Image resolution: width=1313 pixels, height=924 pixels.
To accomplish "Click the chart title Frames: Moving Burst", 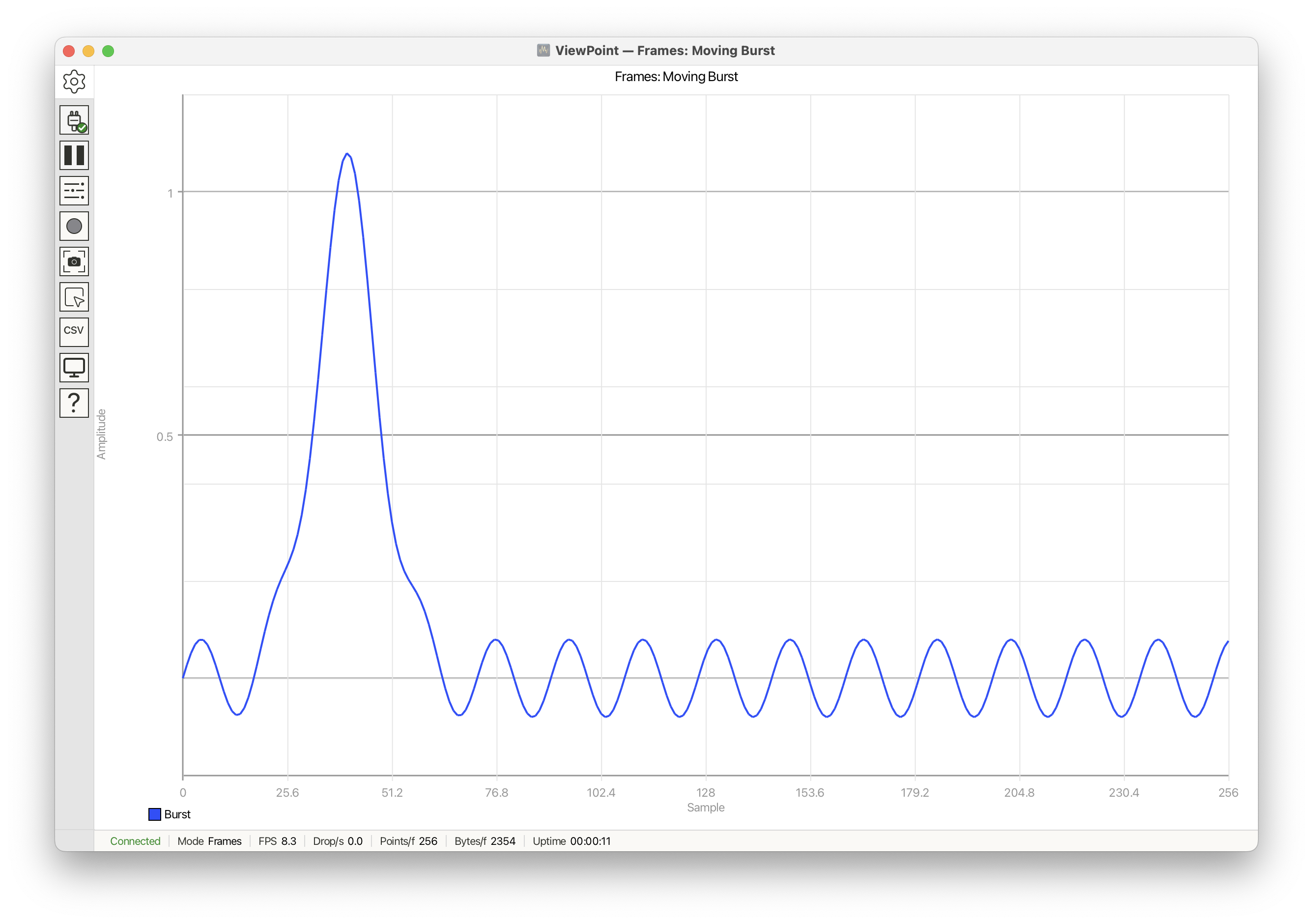I will (x=676, y=77).
